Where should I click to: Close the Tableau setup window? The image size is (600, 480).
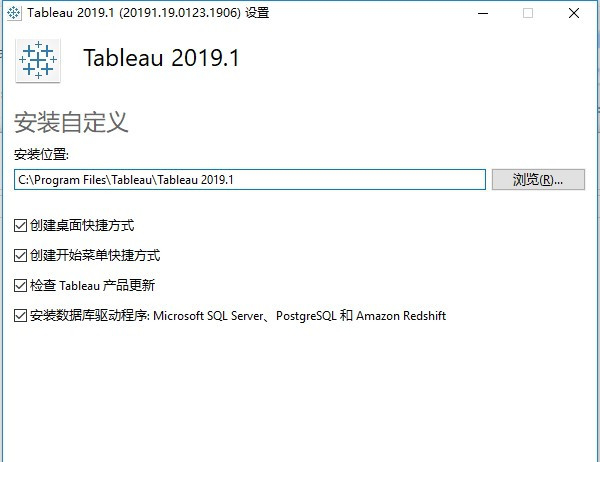tap(574, 13)
